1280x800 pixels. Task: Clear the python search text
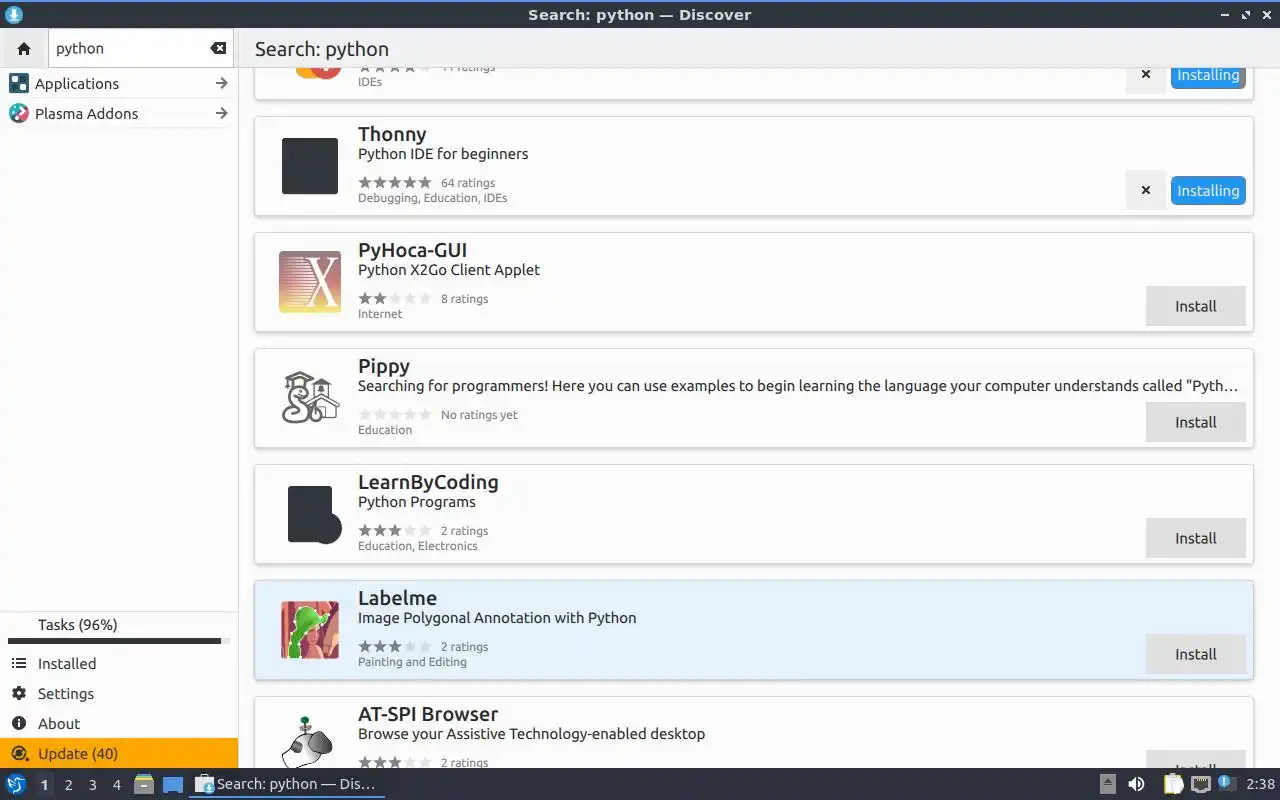[218, 48]
